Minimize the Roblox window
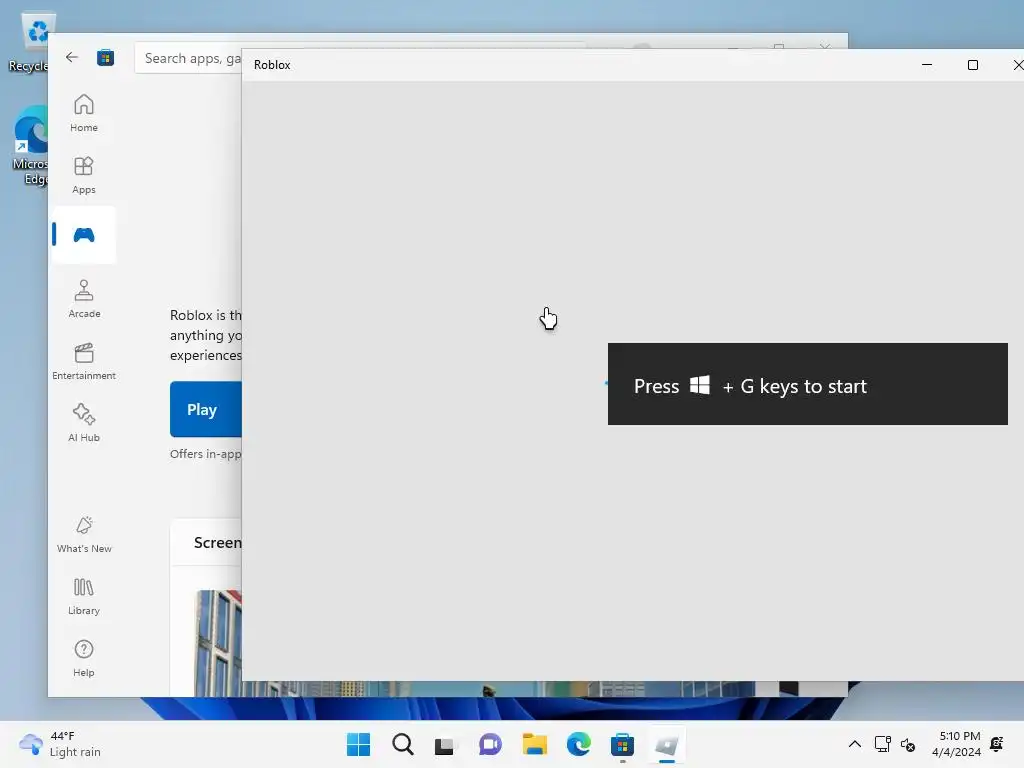This screenshot has height=768, width=1024. pyautogui.click(x=927, y=65)
